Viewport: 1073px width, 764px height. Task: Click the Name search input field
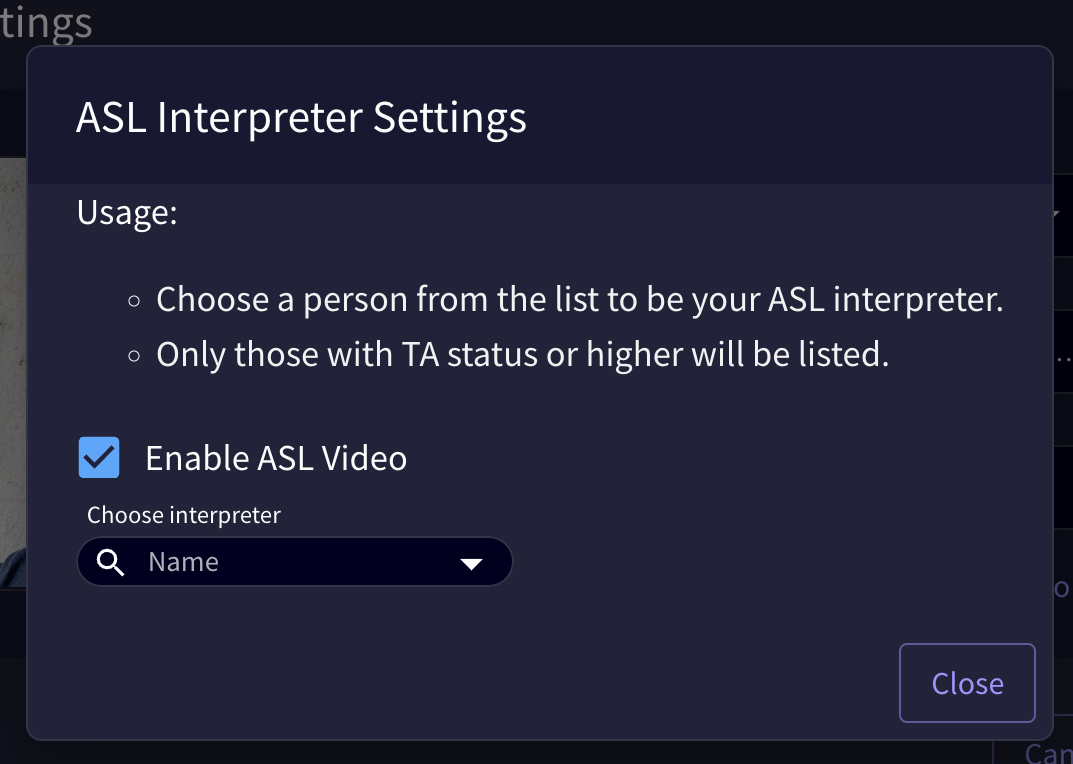tap(295, 561)
